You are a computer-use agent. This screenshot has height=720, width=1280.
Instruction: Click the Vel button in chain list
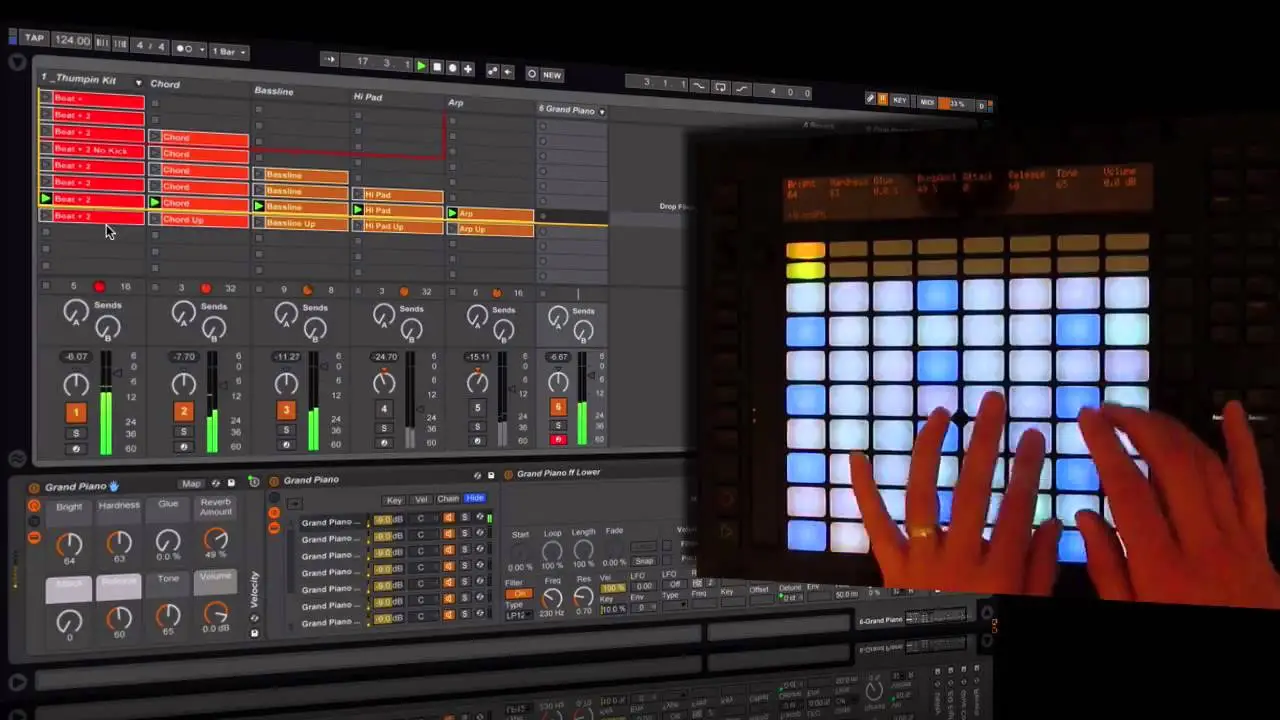click(421, 499)
